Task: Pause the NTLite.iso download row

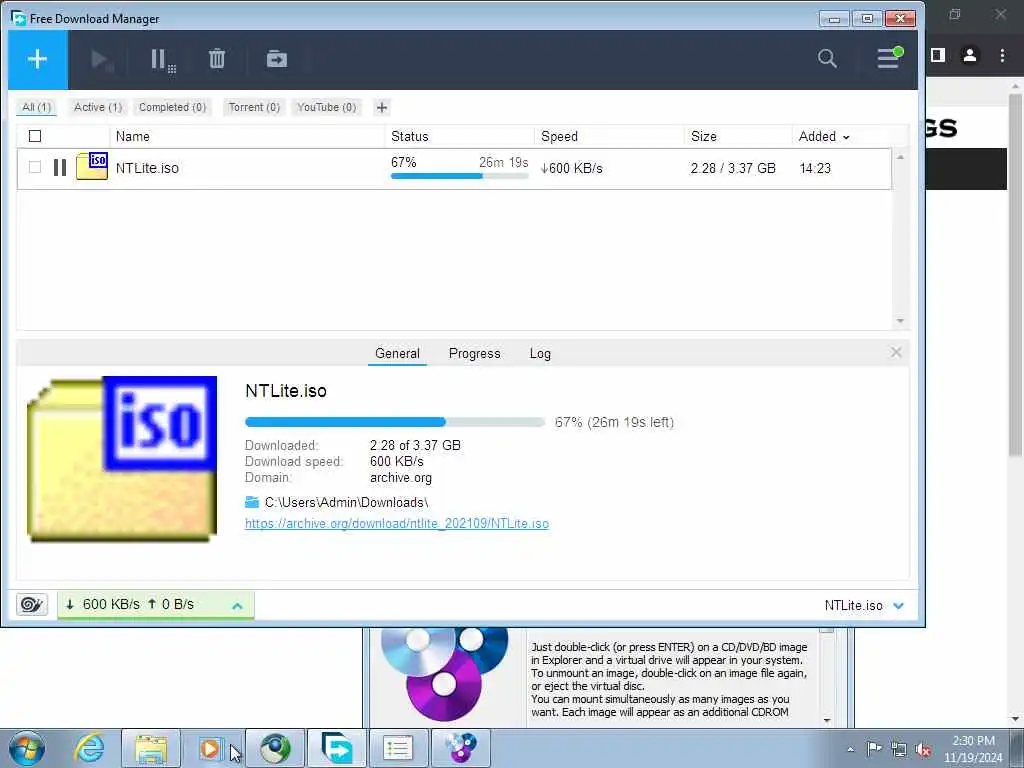Action: (59, 168)
